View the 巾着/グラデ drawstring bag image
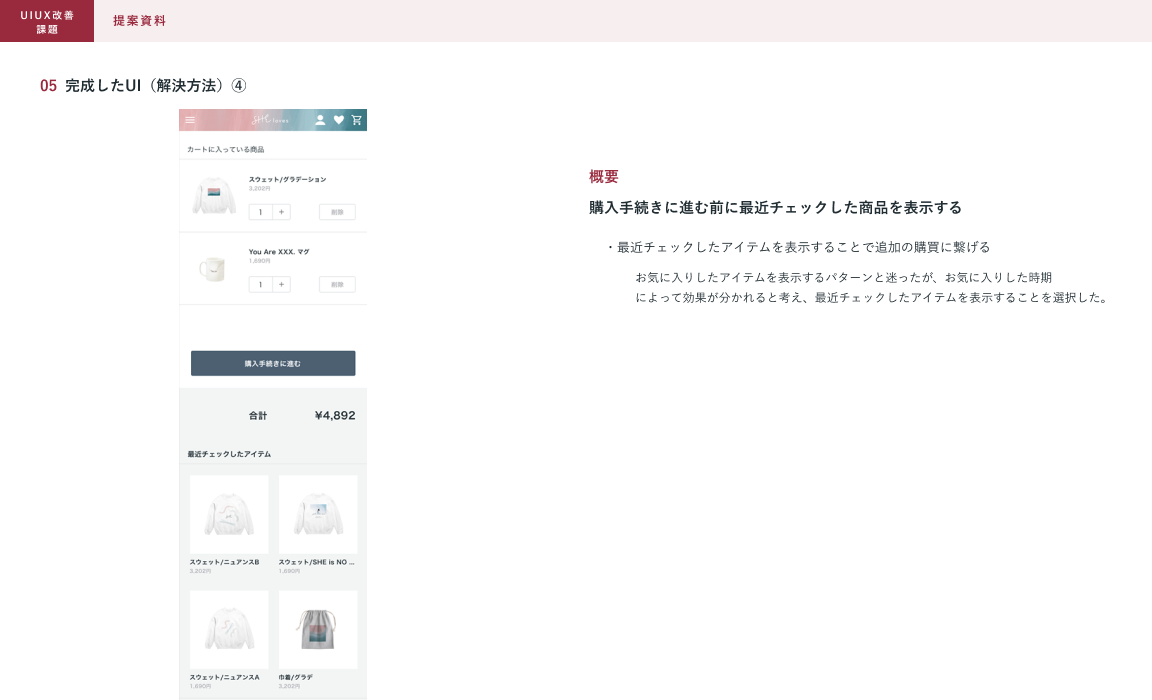This screenshot has width=1152, height=700. [x=318, y=629]
